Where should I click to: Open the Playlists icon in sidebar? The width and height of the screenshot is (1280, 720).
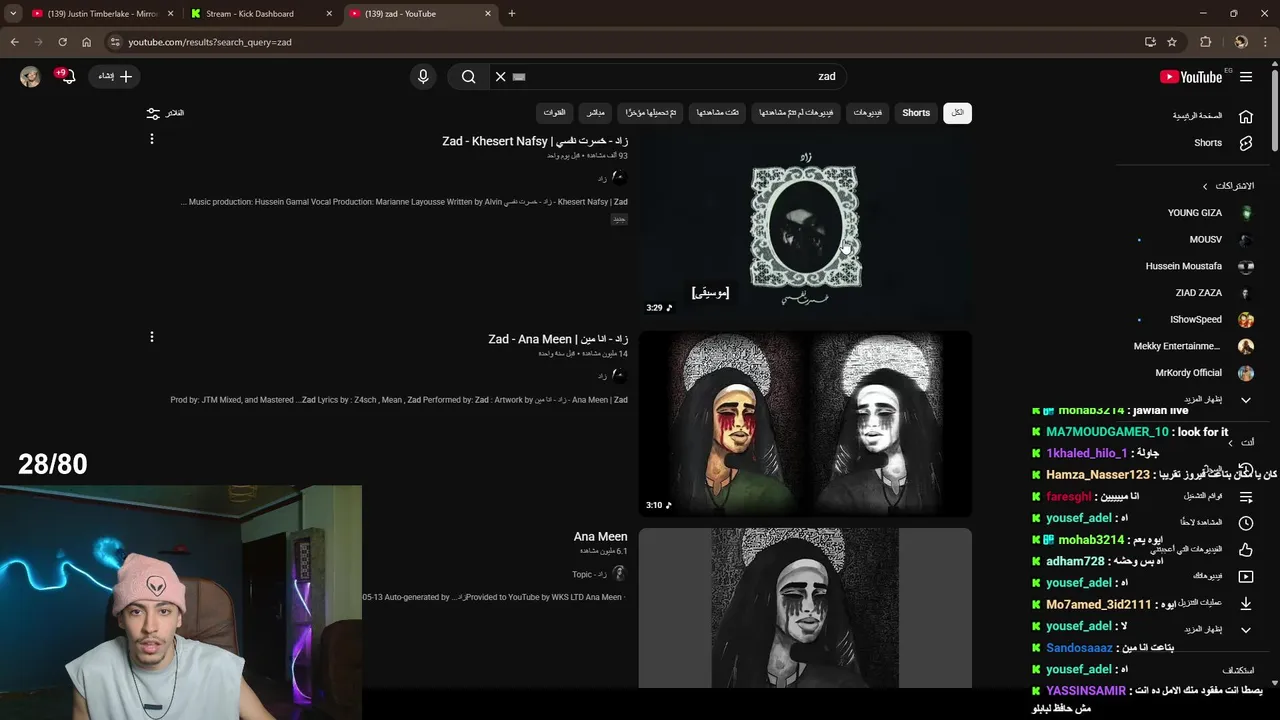click(x=1246, y=496)
